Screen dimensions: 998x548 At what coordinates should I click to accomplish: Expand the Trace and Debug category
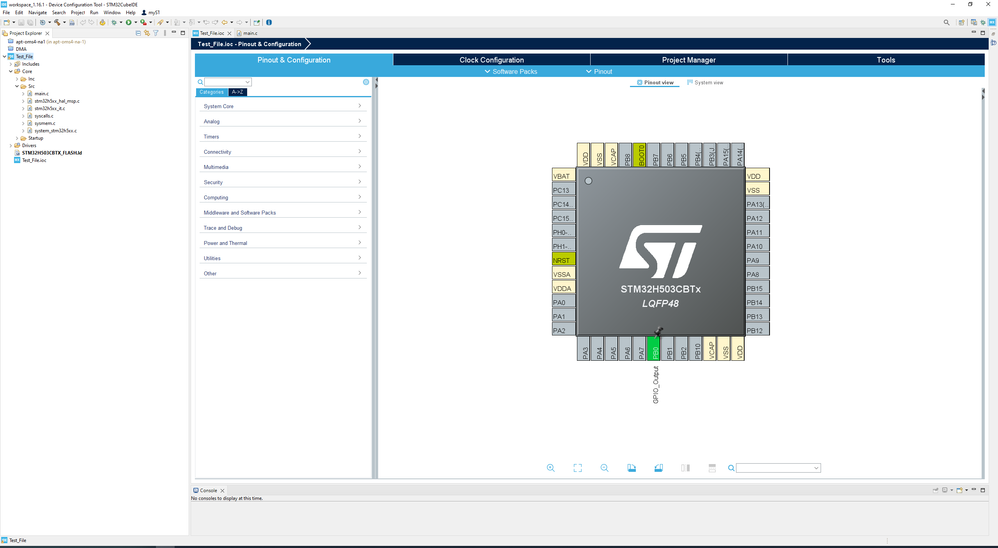pyautogui.click(x=283, y=228)
